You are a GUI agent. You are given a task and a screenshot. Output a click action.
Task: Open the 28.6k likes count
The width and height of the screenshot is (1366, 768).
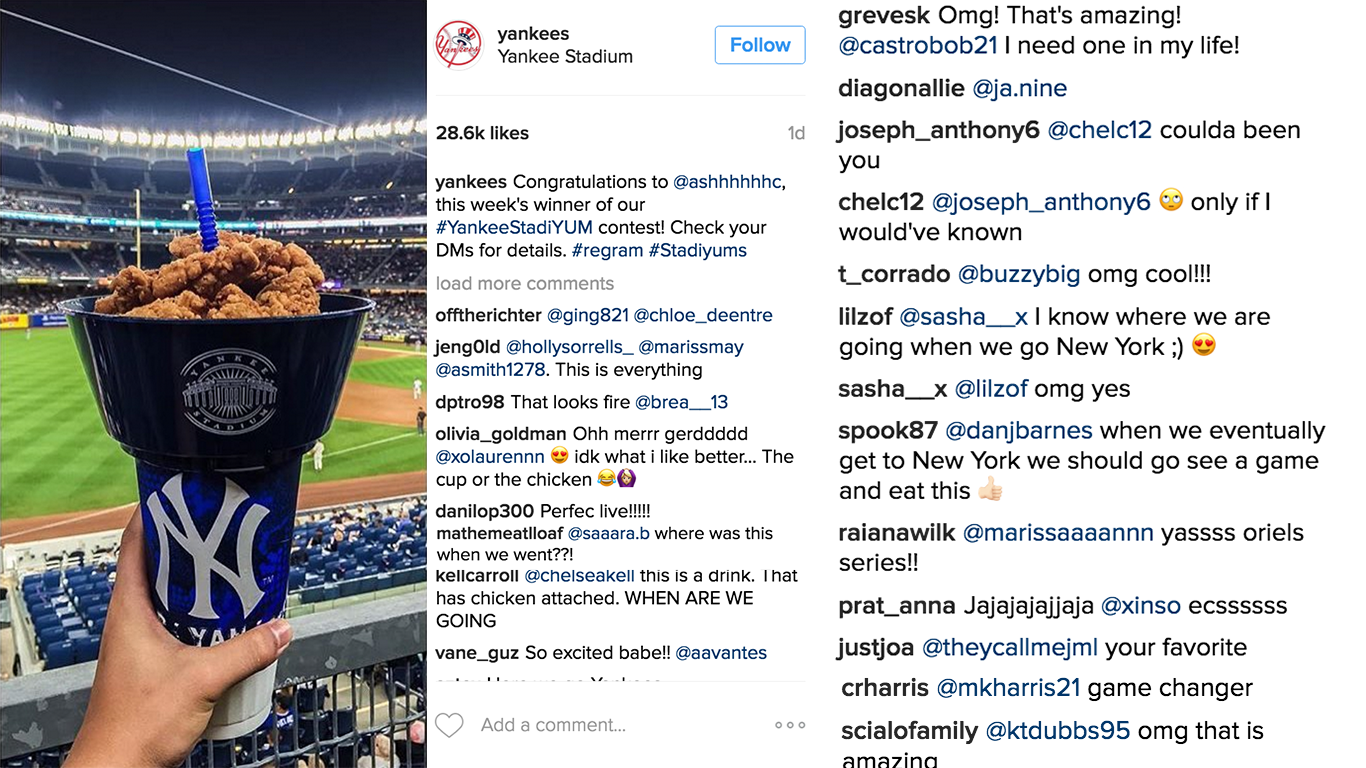point(482,133)
